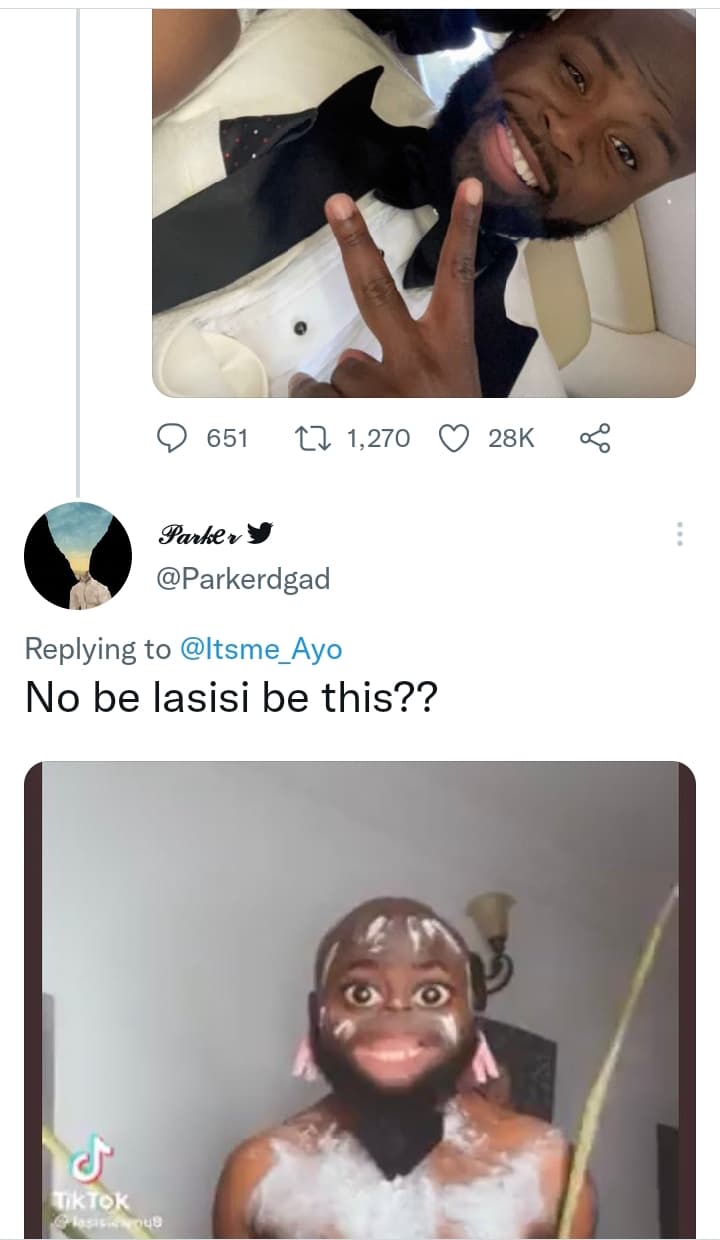720x1240 pixels.
Task: Tap the reply speech bubble icon
Action: click(x=175, y=438)
